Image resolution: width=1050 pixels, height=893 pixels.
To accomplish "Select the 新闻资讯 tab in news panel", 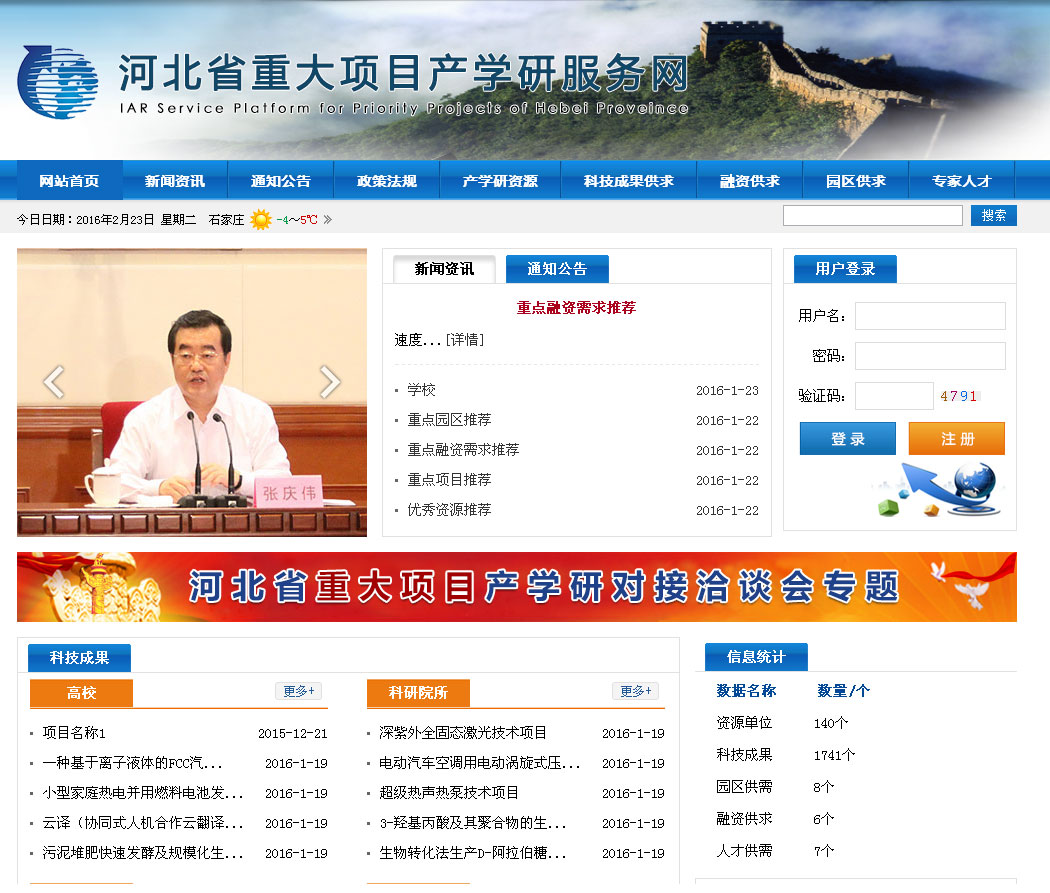I will 444,269.
